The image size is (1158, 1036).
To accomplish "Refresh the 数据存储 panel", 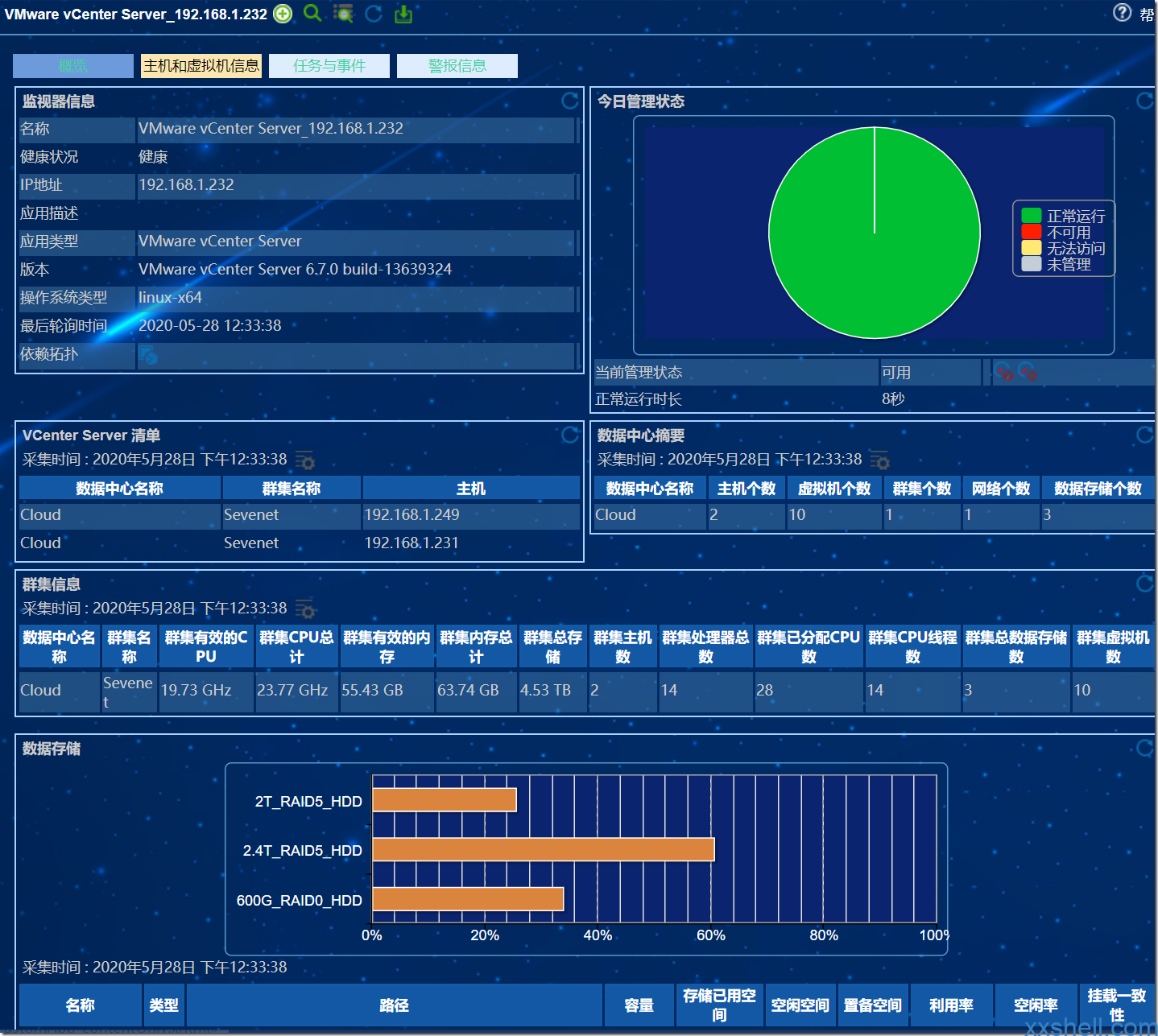I will (1145, 748).
